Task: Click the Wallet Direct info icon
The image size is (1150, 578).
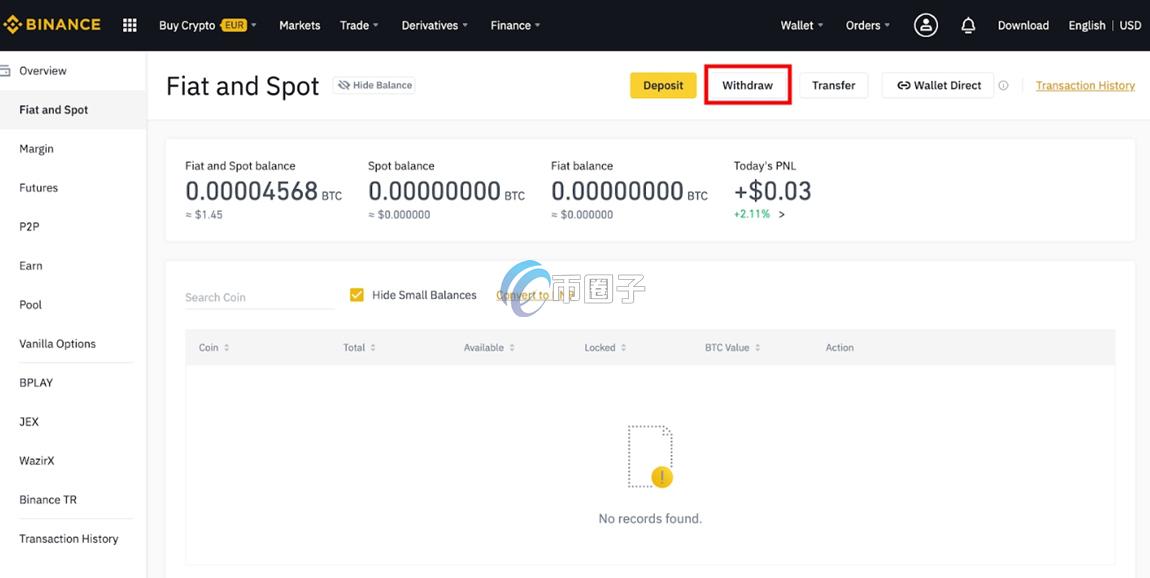Action: pyautogui.click(x=1003, y=86)
